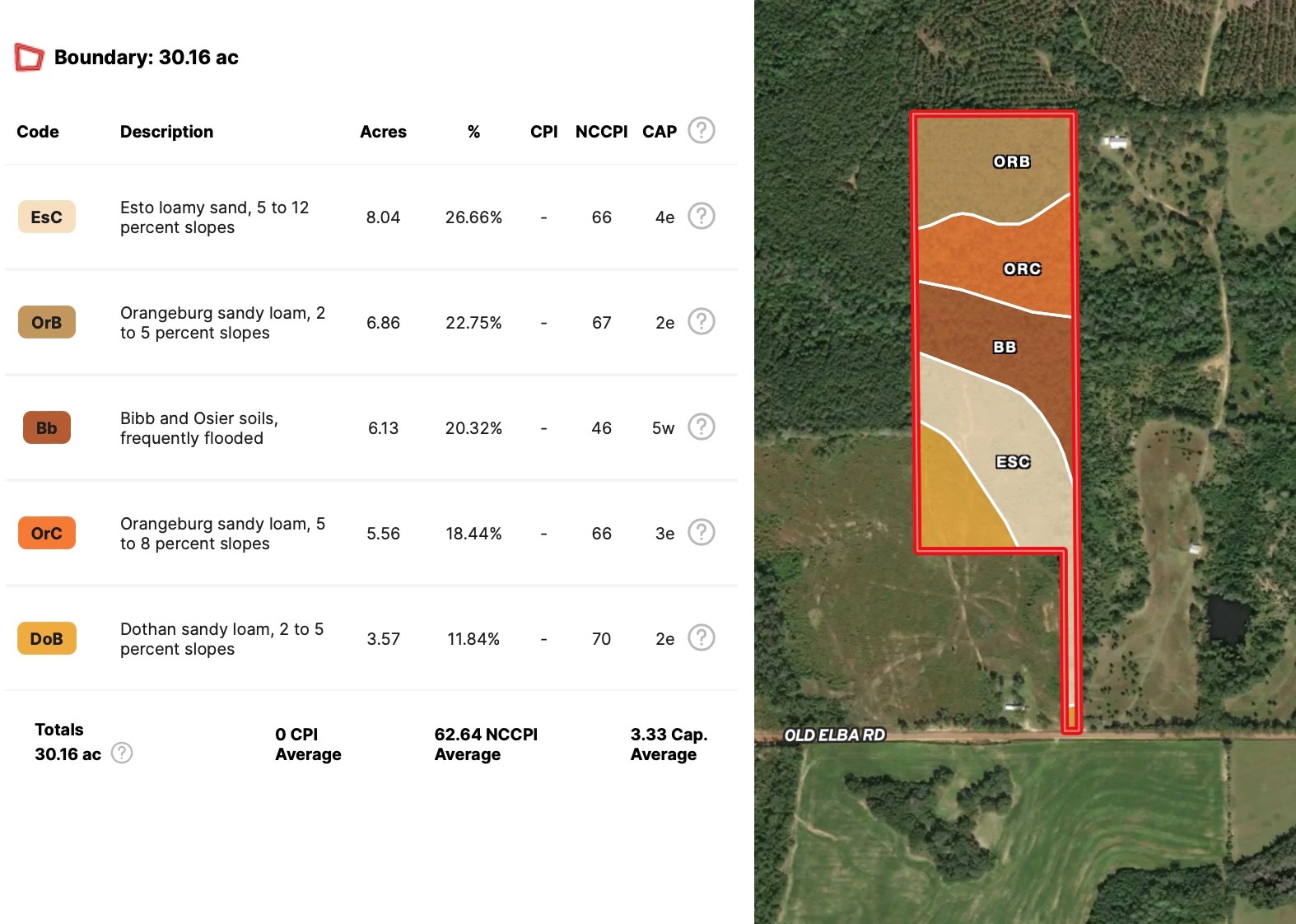The width and height of the screenshot is (1296, 924).
Task: Click the 18.44% value
Action: pyautogui.click(x=473, y=534)
